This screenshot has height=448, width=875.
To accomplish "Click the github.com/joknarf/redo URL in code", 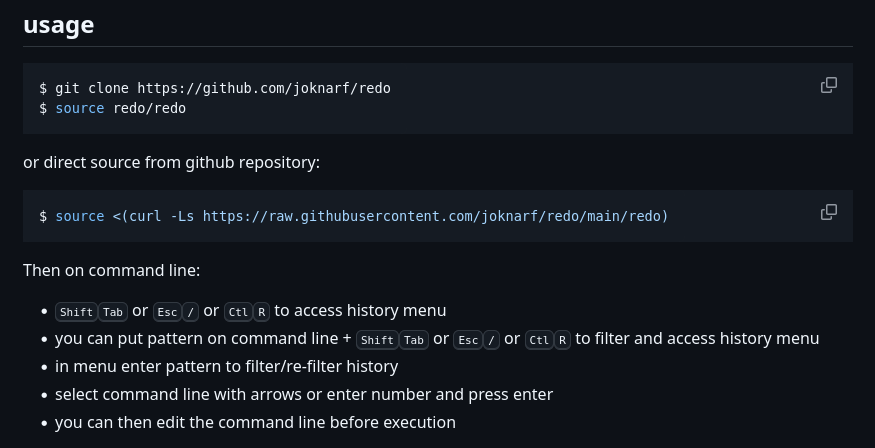I will (x=263, y=88).
